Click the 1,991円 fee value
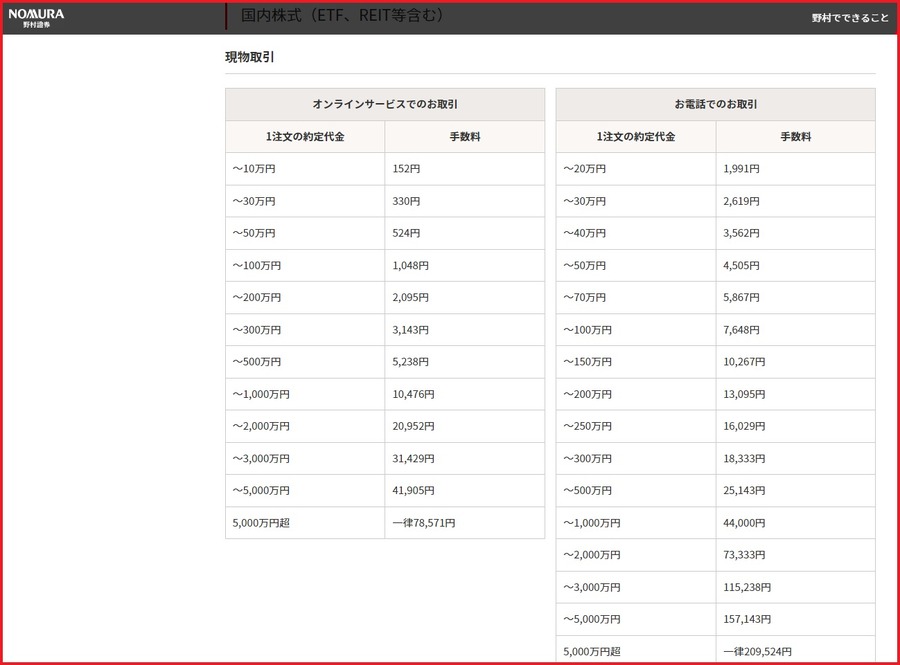 point(741,169)
